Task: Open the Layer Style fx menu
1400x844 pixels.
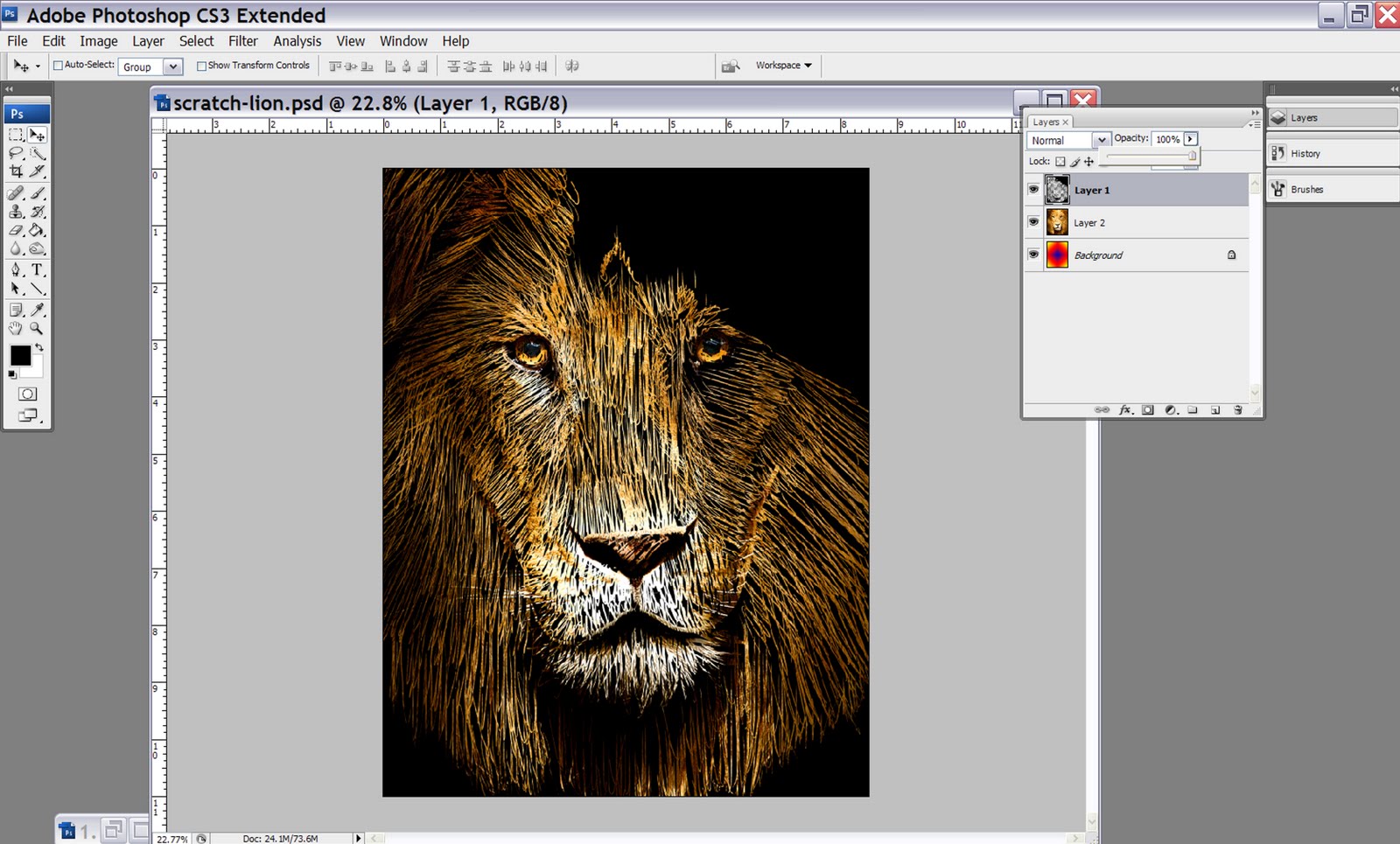Action: (1125, 409)
